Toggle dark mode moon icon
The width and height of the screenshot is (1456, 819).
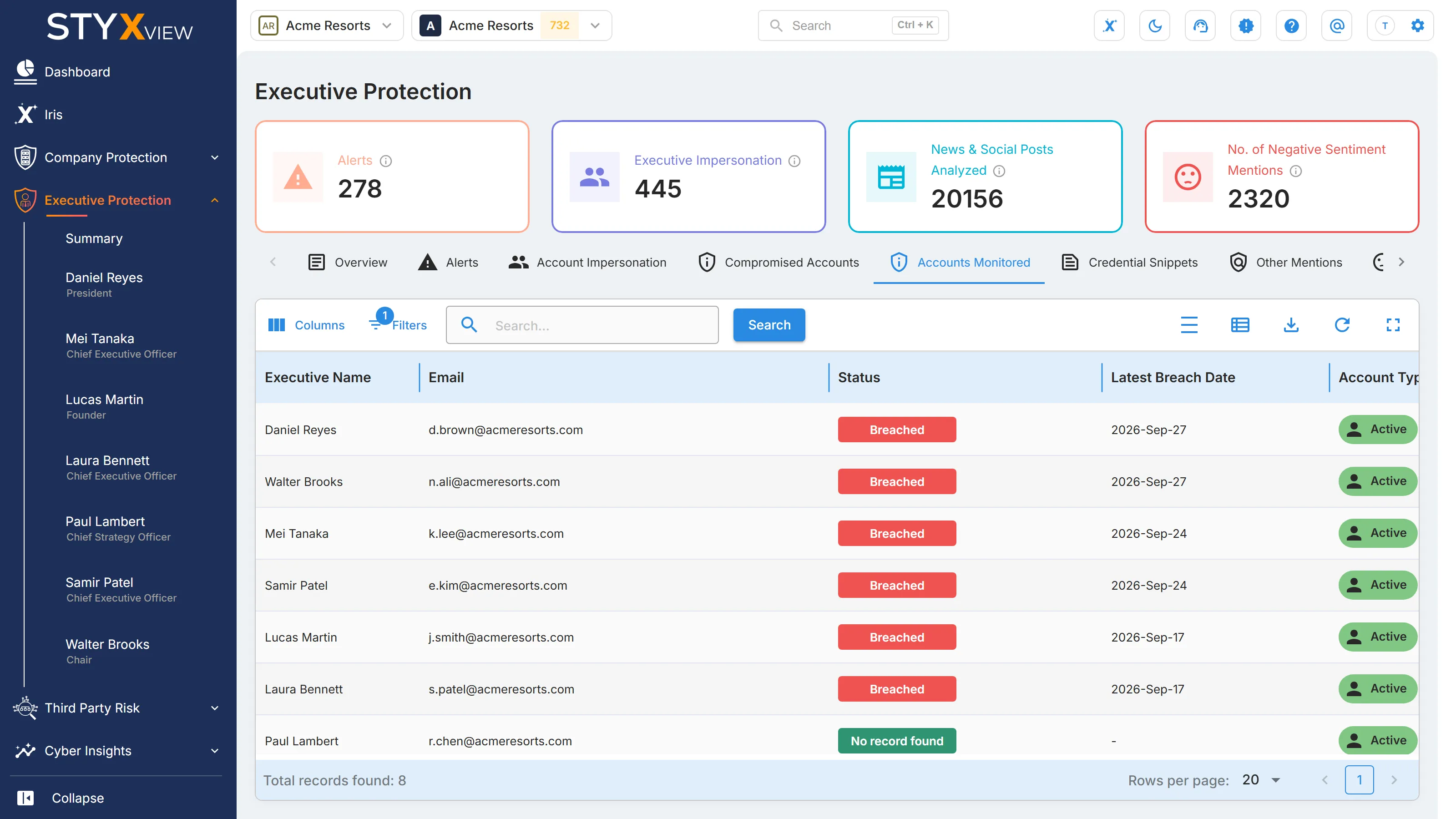1155,25
